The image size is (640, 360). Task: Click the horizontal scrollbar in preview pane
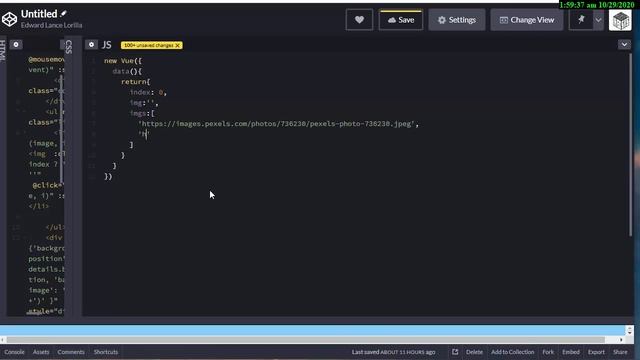305,340
